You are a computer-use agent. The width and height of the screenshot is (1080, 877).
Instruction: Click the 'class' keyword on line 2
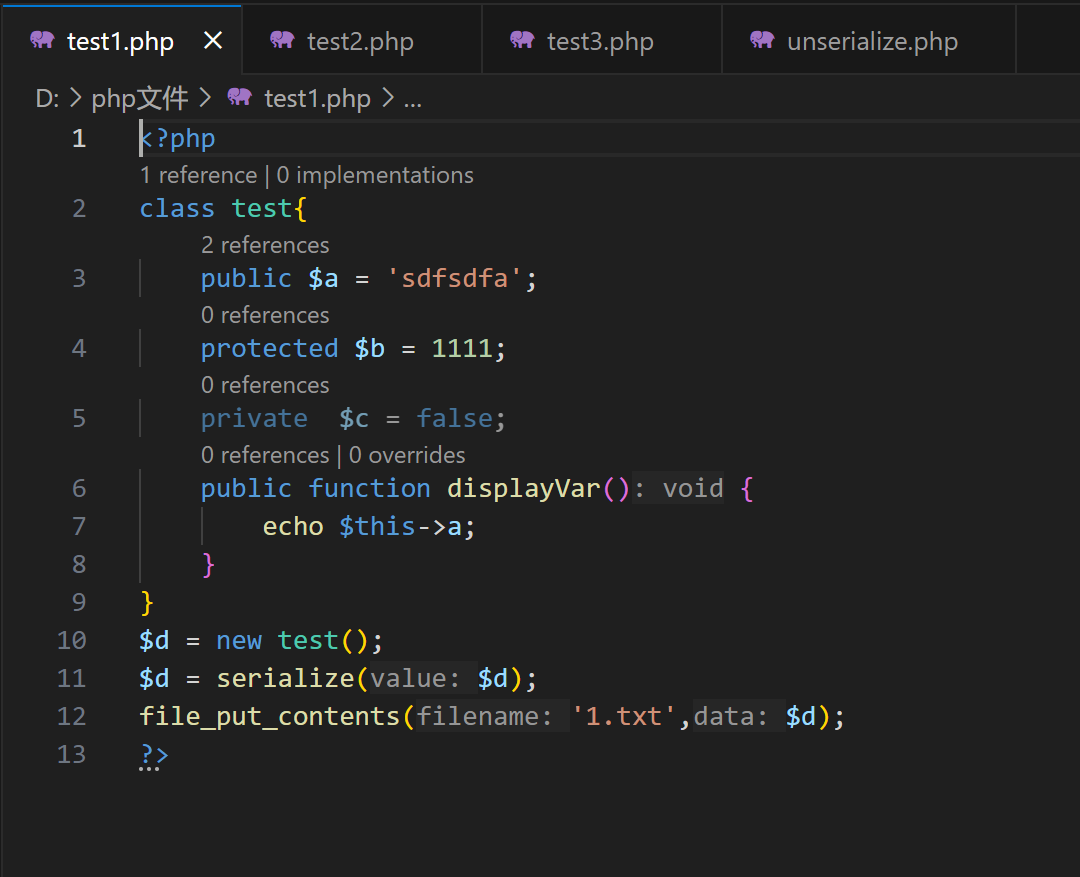(178, 209)
